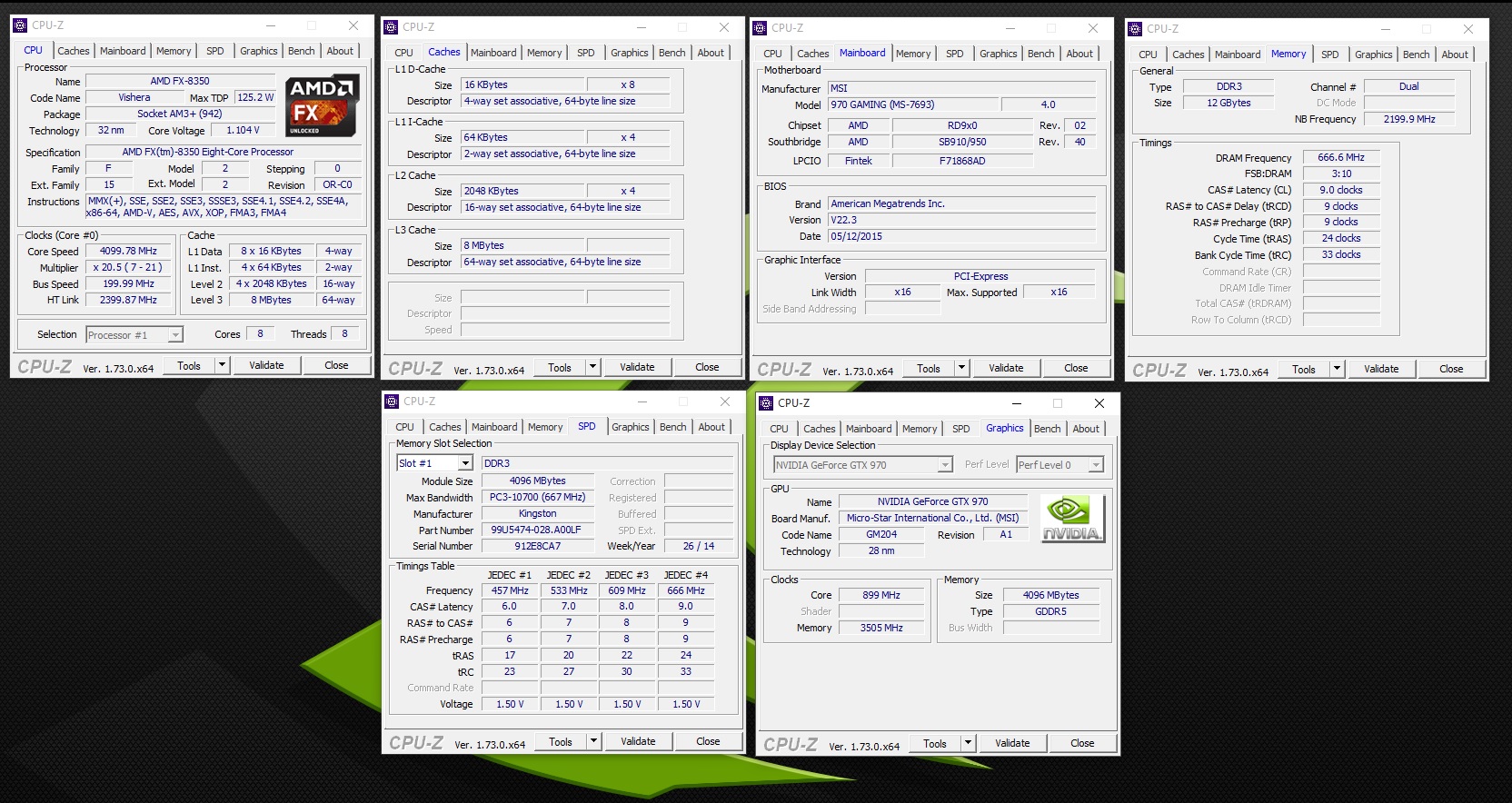Click the BIOS date 05/12/2015 value
The width and height of the screenshot is (1512, 803).
pos(961,236)
